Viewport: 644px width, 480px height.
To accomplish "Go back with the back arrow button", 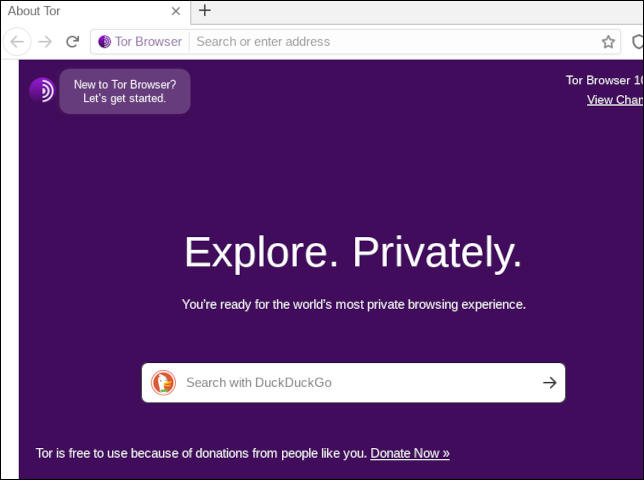I will pos(17,41).
